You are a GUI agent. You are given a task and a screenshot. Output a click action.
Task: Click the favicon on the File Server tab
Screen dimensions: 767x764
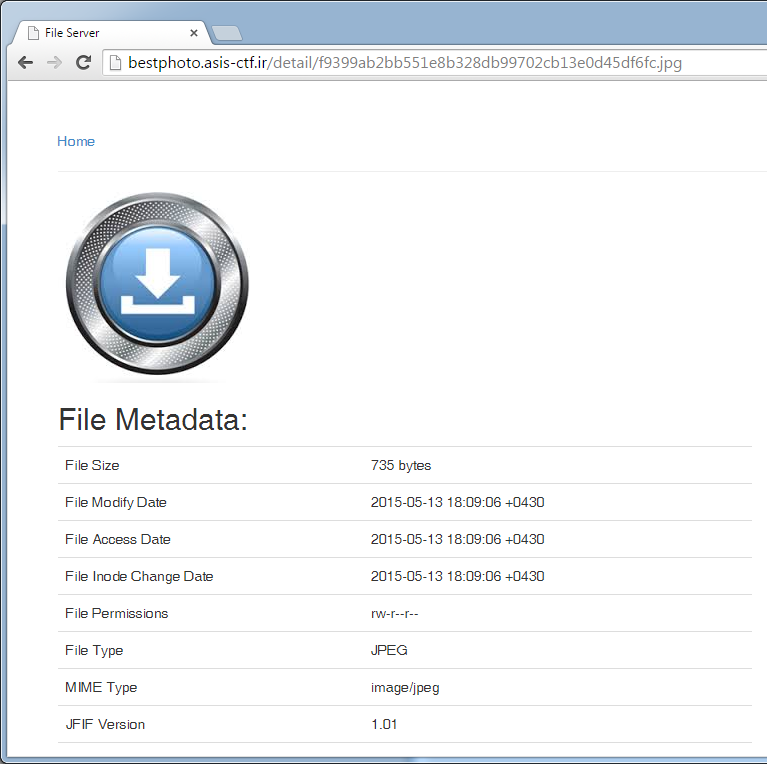(33, 33)
